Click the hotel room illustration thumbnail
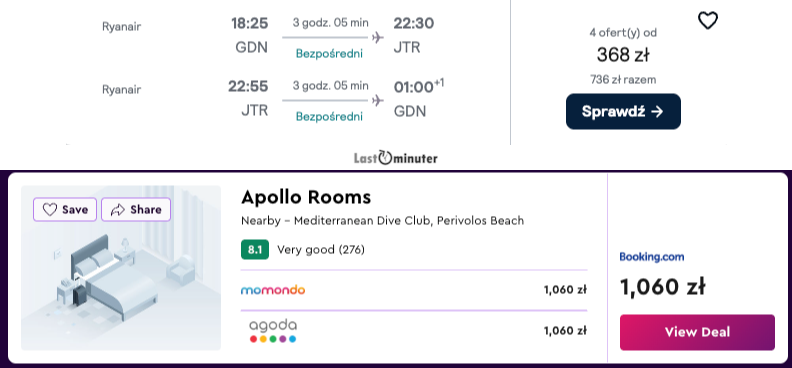This screenshot has width=792, height=368. pyautogui.click(x=121, y=268)
